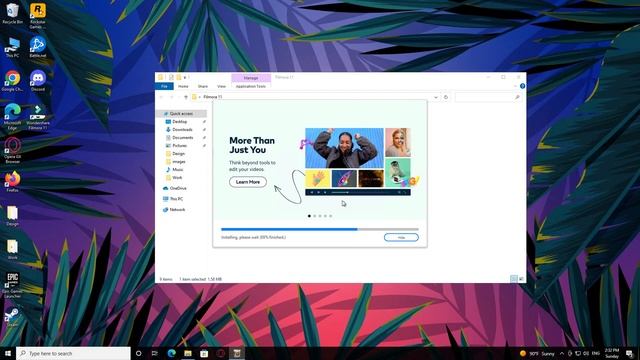The height and width of the screenshot is (360, 640).
Task: Select the Firefox desktop icon
Action: 12,182
